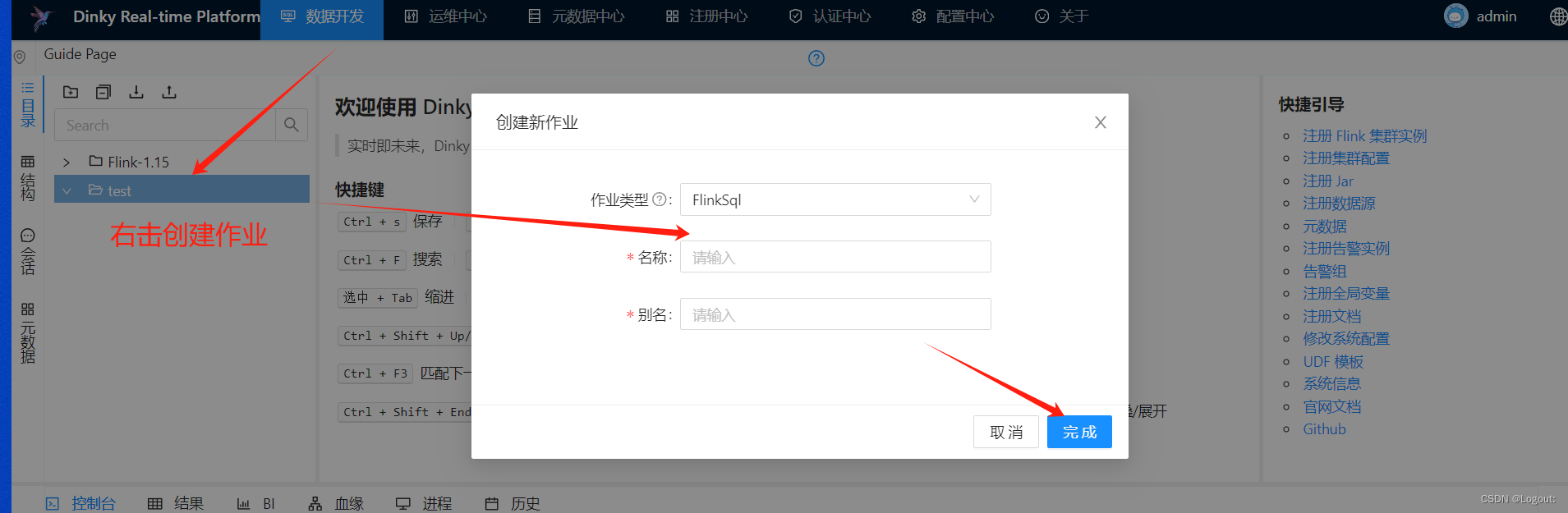Expand the Flink-1.15 folder
1568x513 pixels.
tap(67, 163)
